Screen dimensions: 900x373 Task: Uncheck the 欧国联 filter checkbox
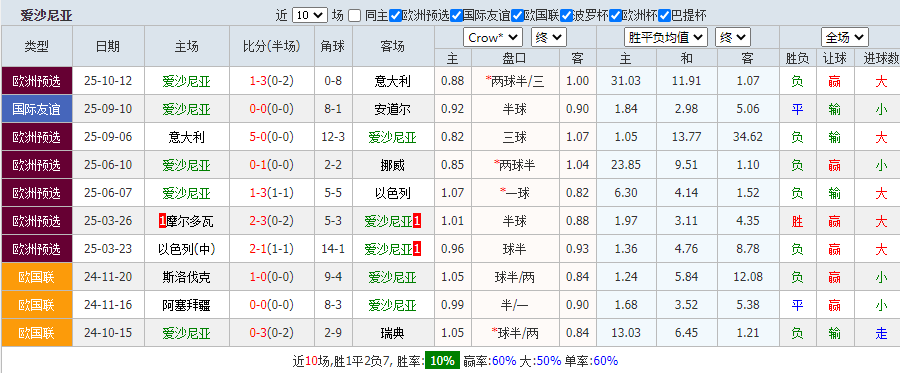[x=518, y=15]
